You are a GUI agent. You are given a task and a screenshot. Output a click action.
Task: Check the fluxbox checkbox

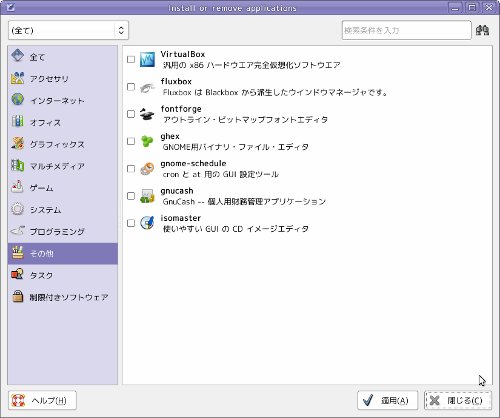(x=131, y=87)
